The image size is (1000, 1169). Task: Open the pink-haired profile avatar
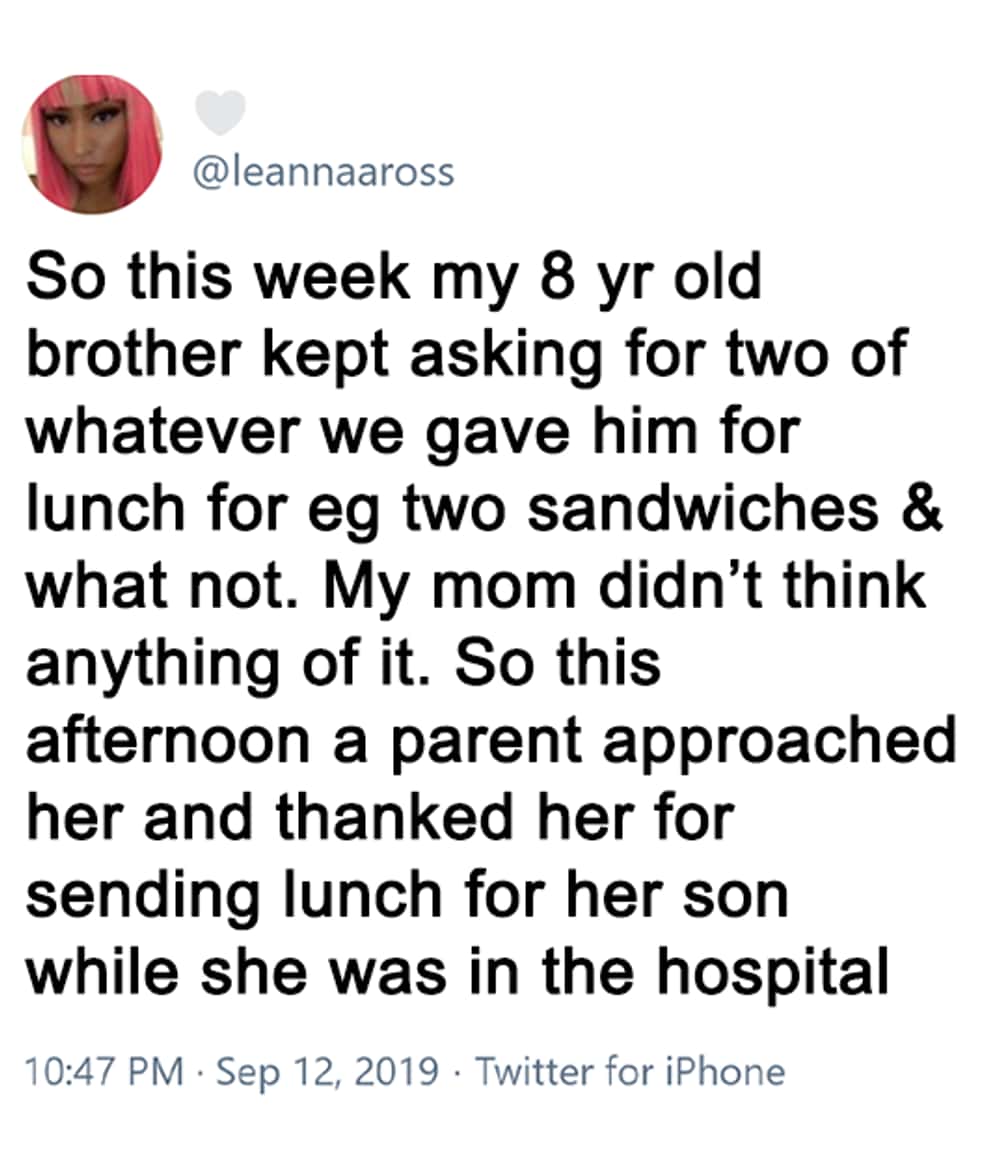coord(92,144)
